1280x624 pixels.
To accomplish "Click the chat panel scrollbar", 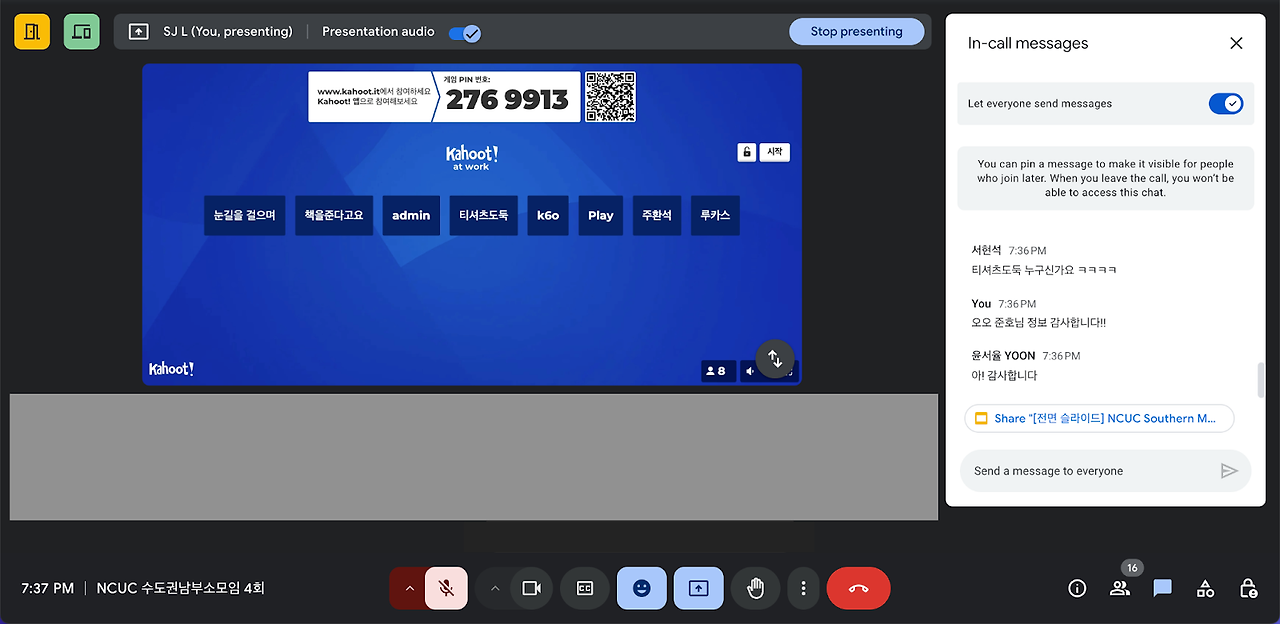I will (1260, 380).
